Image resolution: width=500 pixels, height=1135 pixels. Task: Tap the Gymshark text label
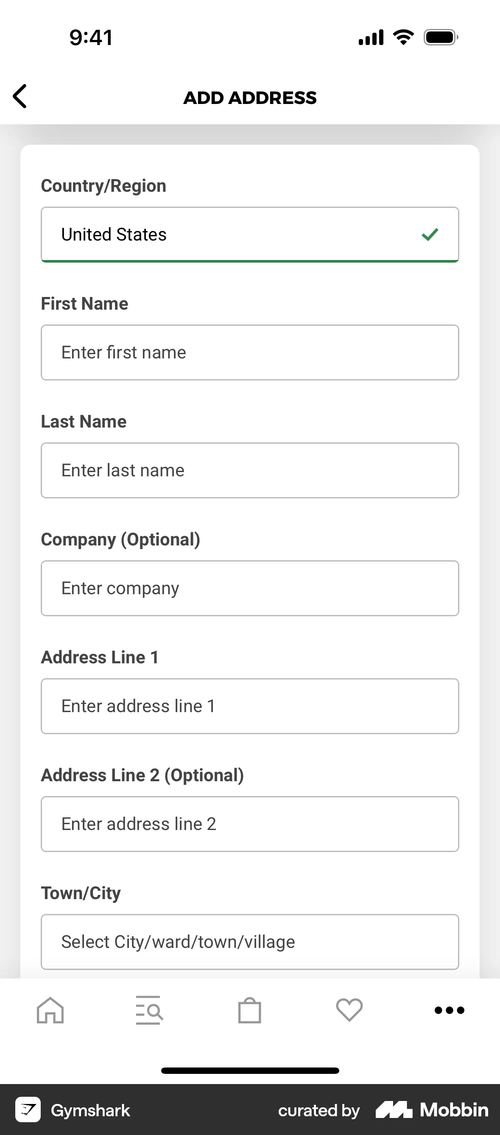[90, 1110]
